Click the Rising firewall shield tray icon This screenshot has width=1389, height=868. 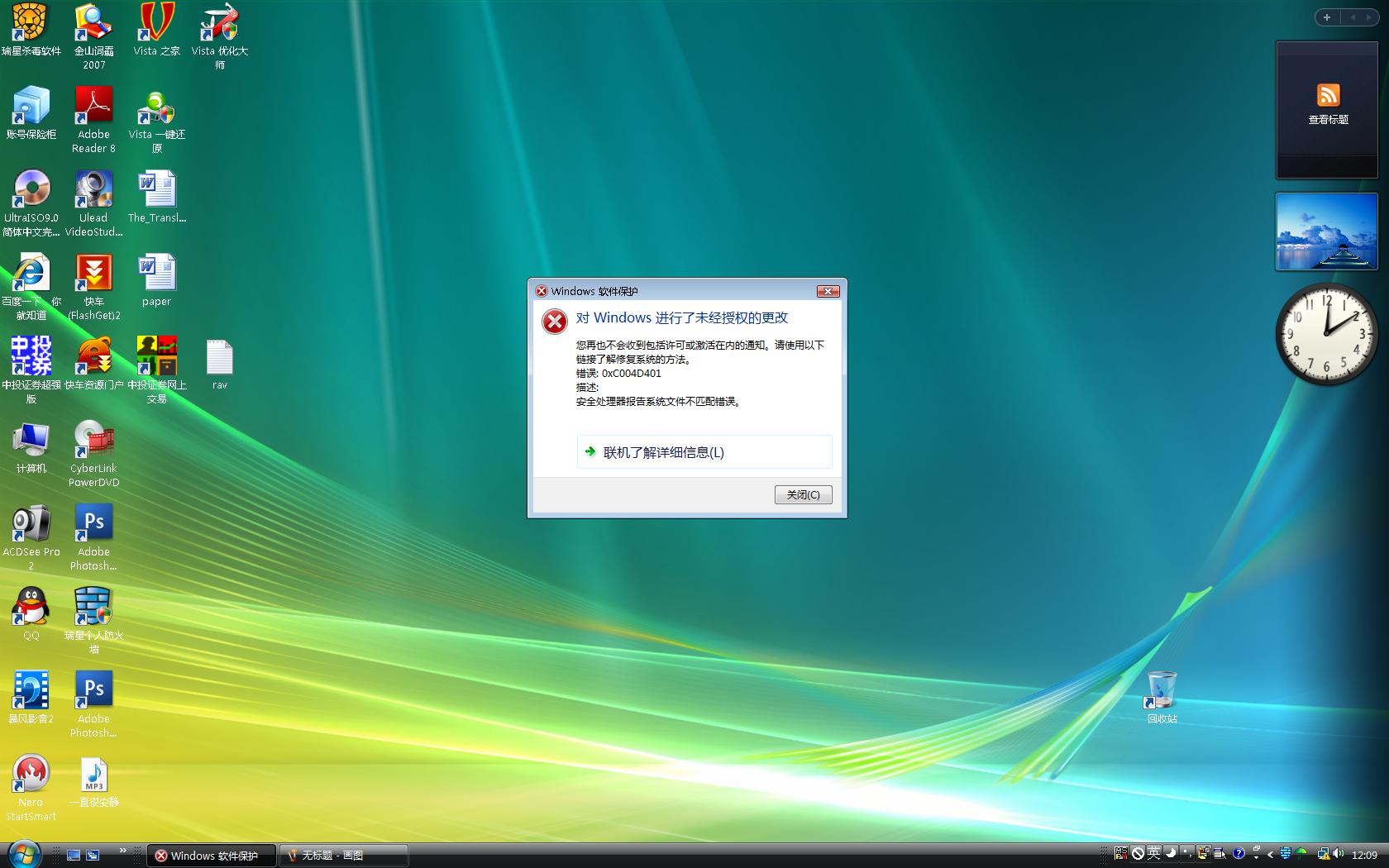point(1285,854)
